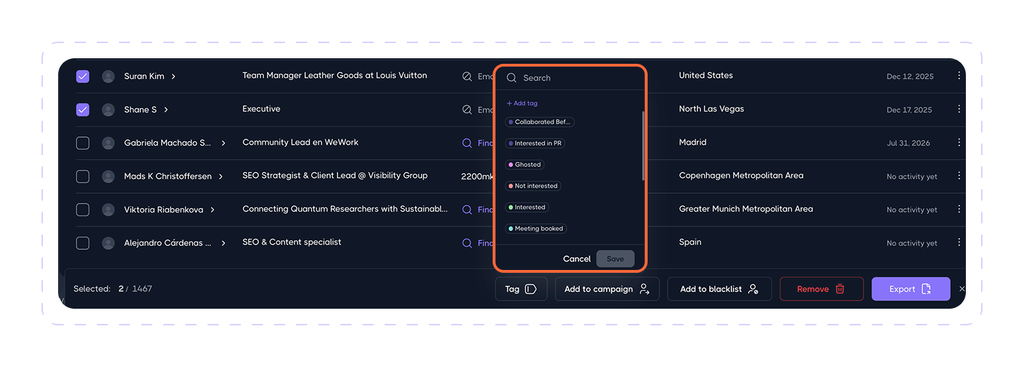Image resolution: width=1024 pixels, height=367 pixels.
Task: Click Mads K Christoffersen's avatar icon
Action: pyautogui.click(x=108, y=176)
